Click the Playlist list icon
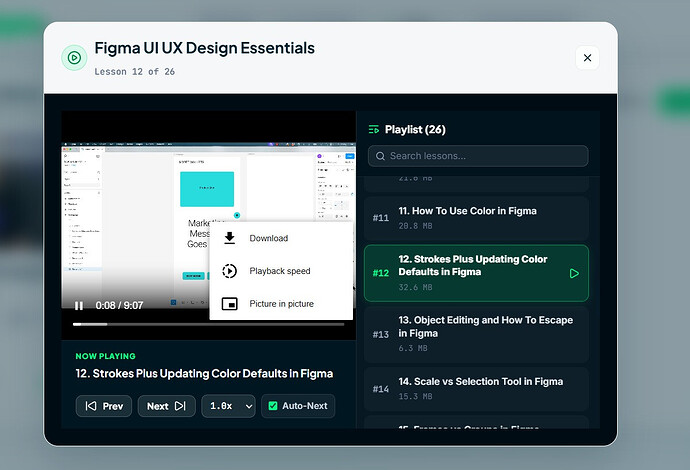The height and width of the screenshot is (470, 690). pyautogui.click(x=374, y=129)
